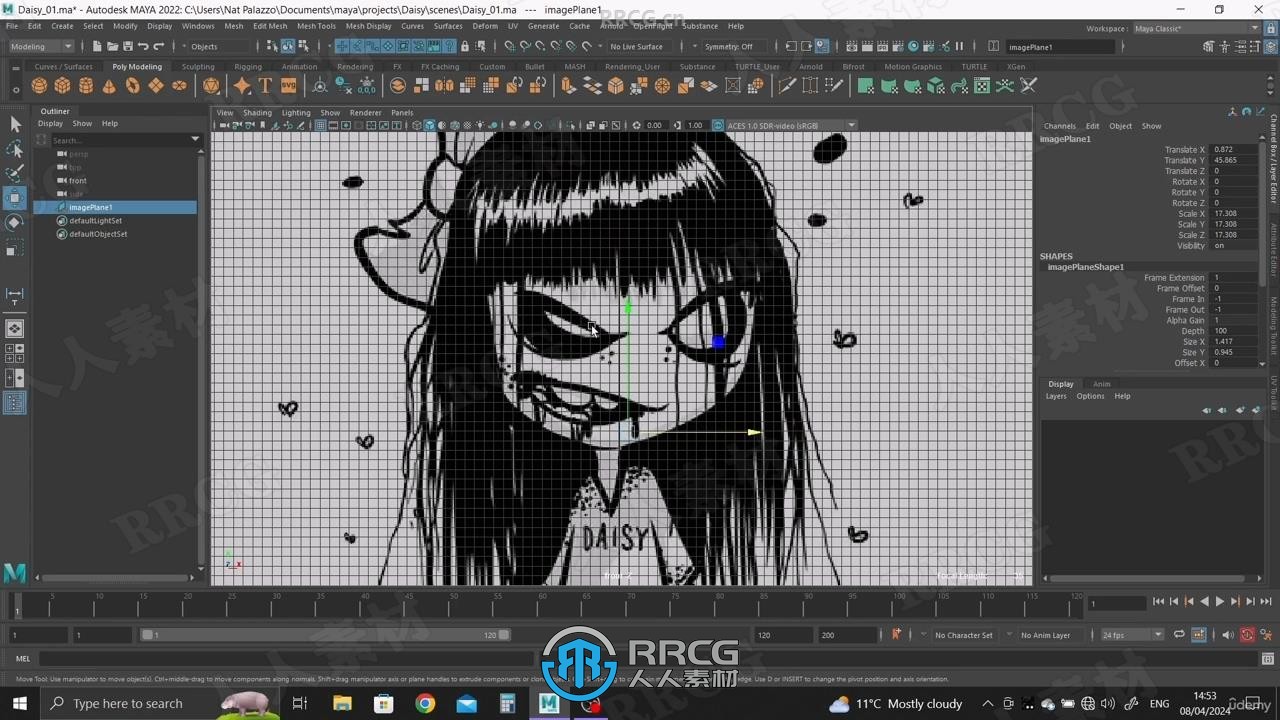
Task: Open the Outliner search filter dropdown arrow
Action: [195, 140]
